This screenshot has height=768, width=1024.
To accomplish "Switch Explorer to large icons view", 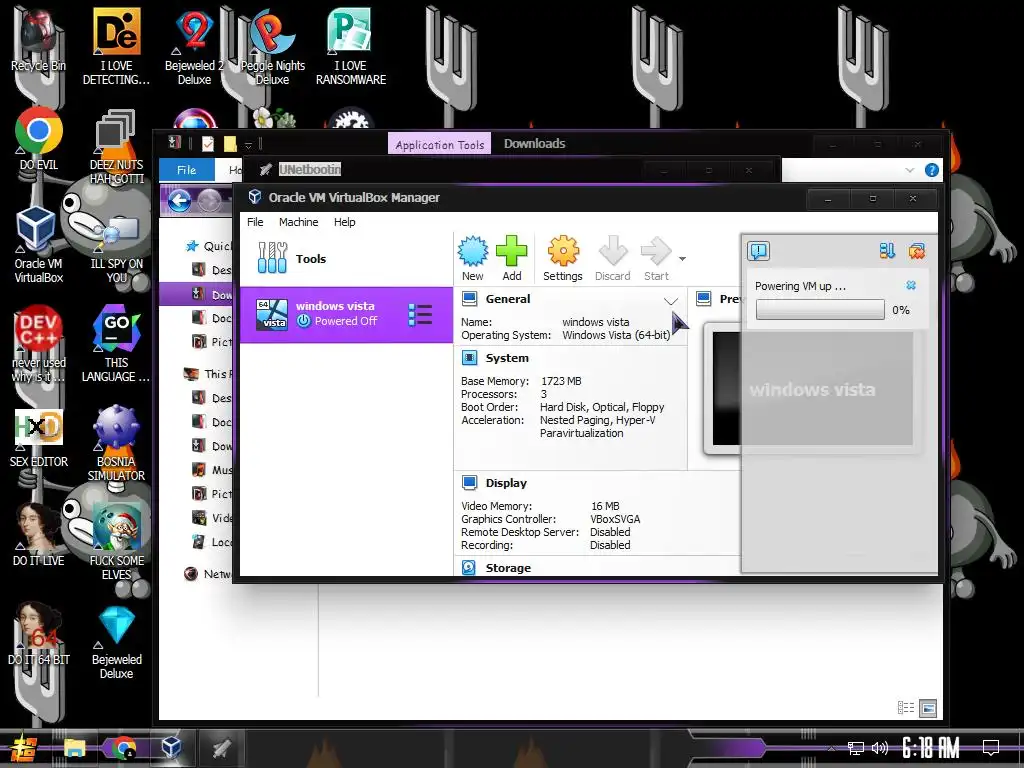I will tap(928, 708).
